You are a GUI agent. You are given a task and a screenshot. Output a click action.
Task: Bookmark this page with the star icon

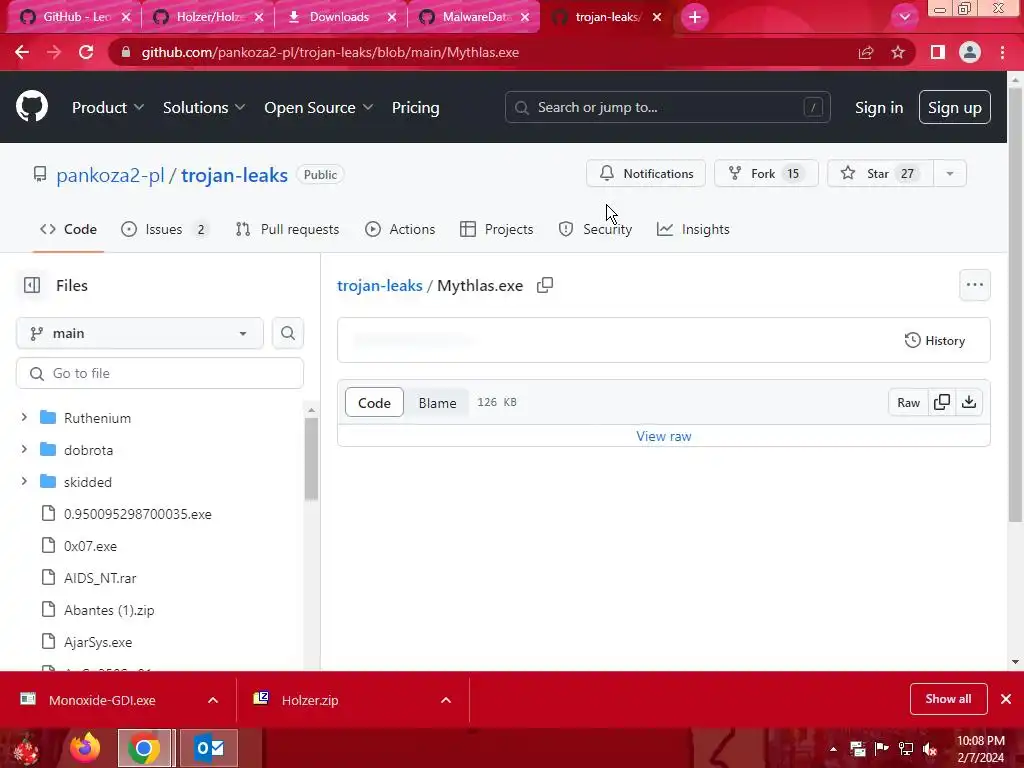(x=898, y=52)
